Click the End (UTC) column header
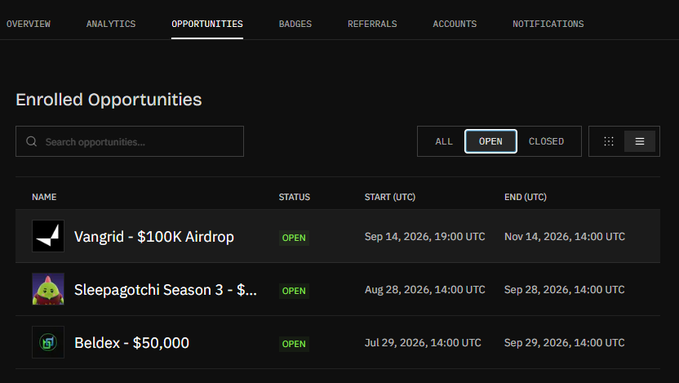 coord(525,197)
